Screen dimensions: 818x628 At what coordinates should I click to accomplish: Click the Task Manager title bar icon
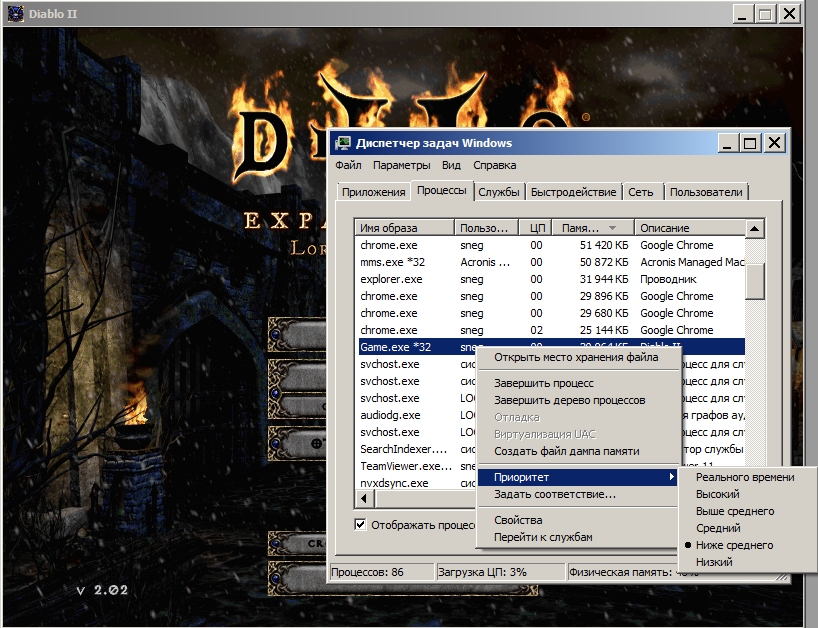343,143
